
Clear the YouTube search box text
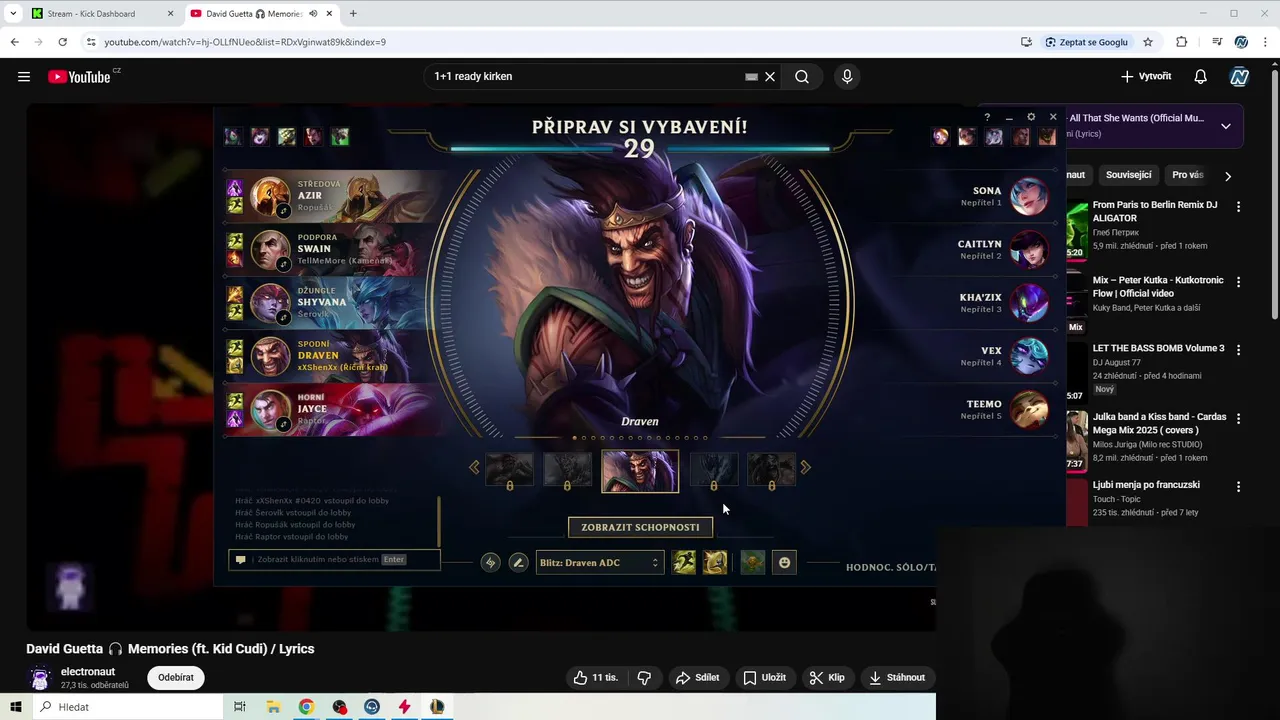click(x=770, y=77)
